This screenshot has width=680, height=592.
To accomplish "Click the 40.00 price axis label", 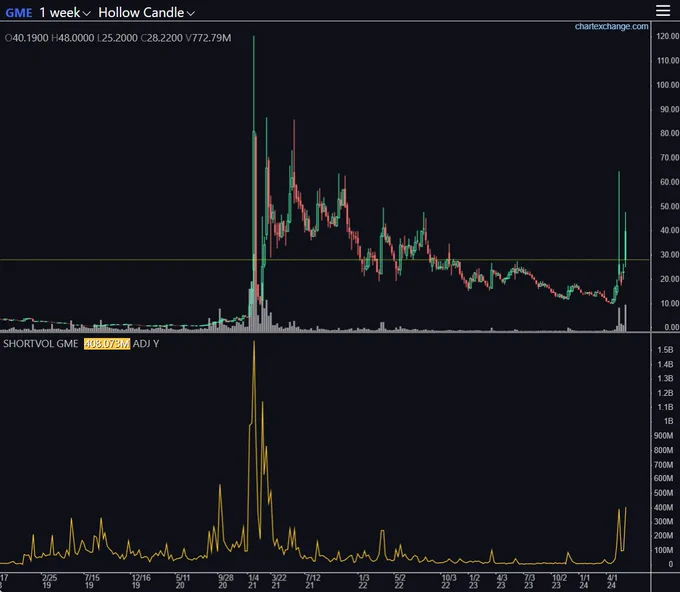I will tap(669, 230).
